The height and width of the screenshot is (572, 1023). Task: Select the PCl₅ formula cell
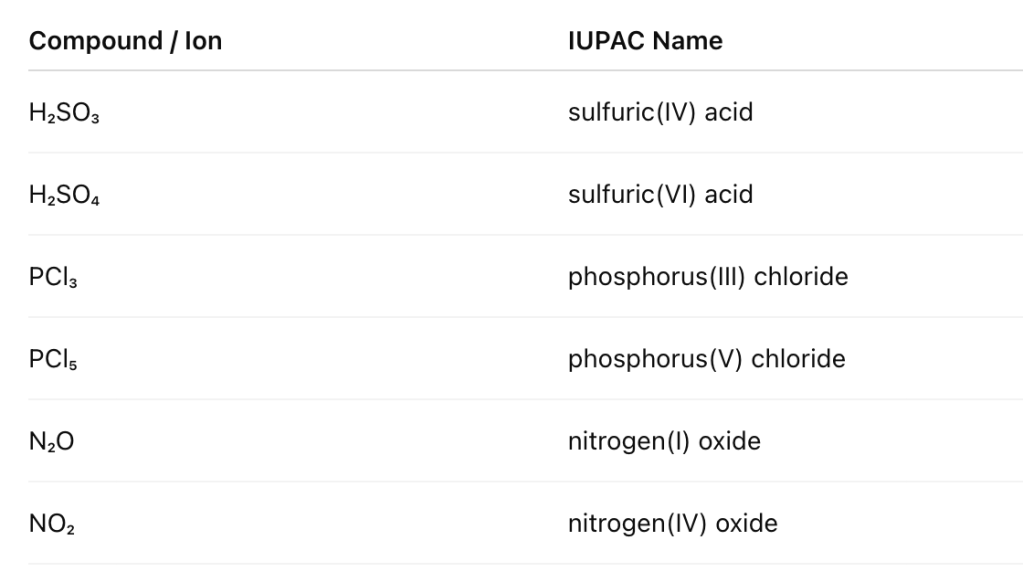(54, 359)
